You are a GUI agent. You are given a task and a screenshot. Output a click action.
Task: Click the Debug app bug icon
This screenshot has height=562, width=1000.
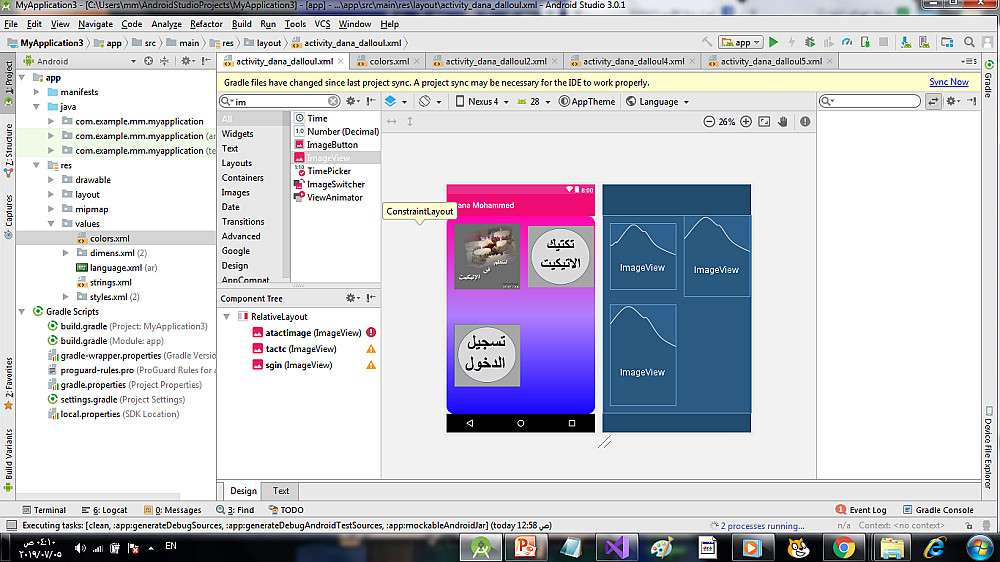[x=809, y=42]
